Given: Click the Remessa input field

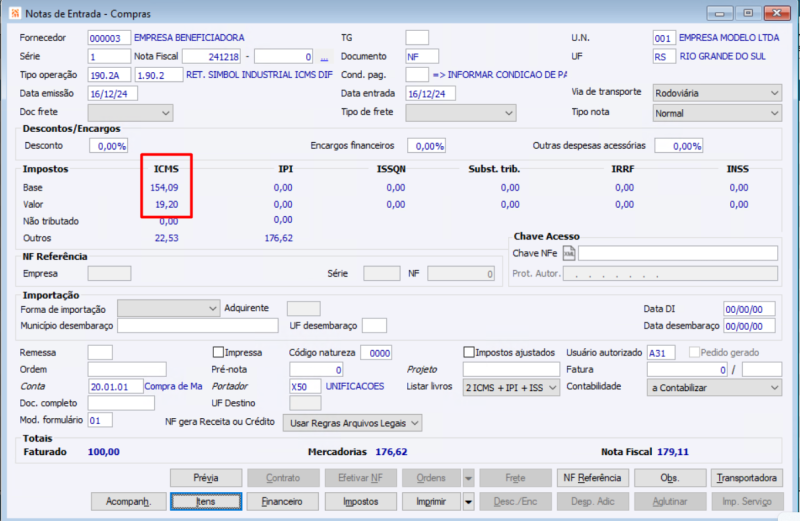Looking at the screenshot, I should click(x=100, y=353).
